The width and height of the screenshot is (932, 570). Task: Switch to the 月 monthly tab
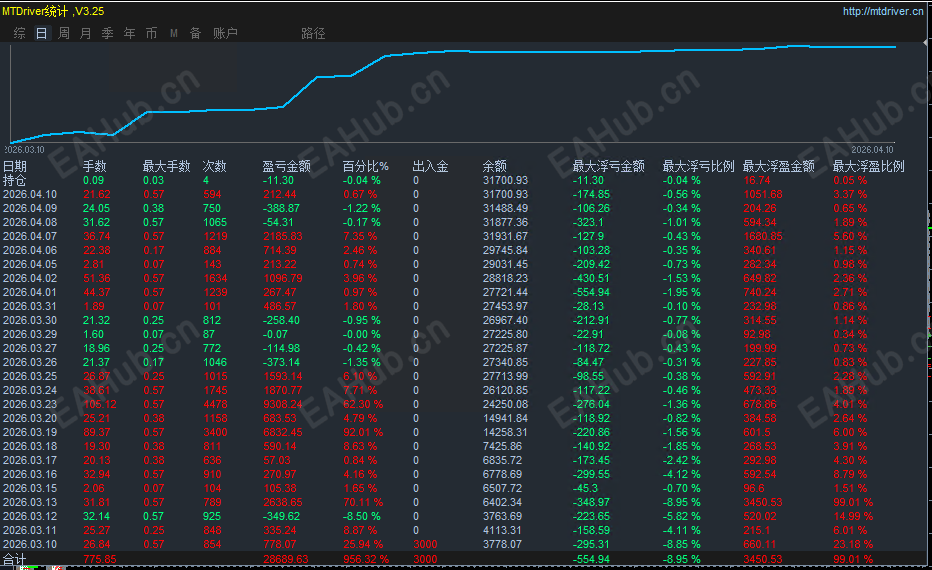coord(86,33)
